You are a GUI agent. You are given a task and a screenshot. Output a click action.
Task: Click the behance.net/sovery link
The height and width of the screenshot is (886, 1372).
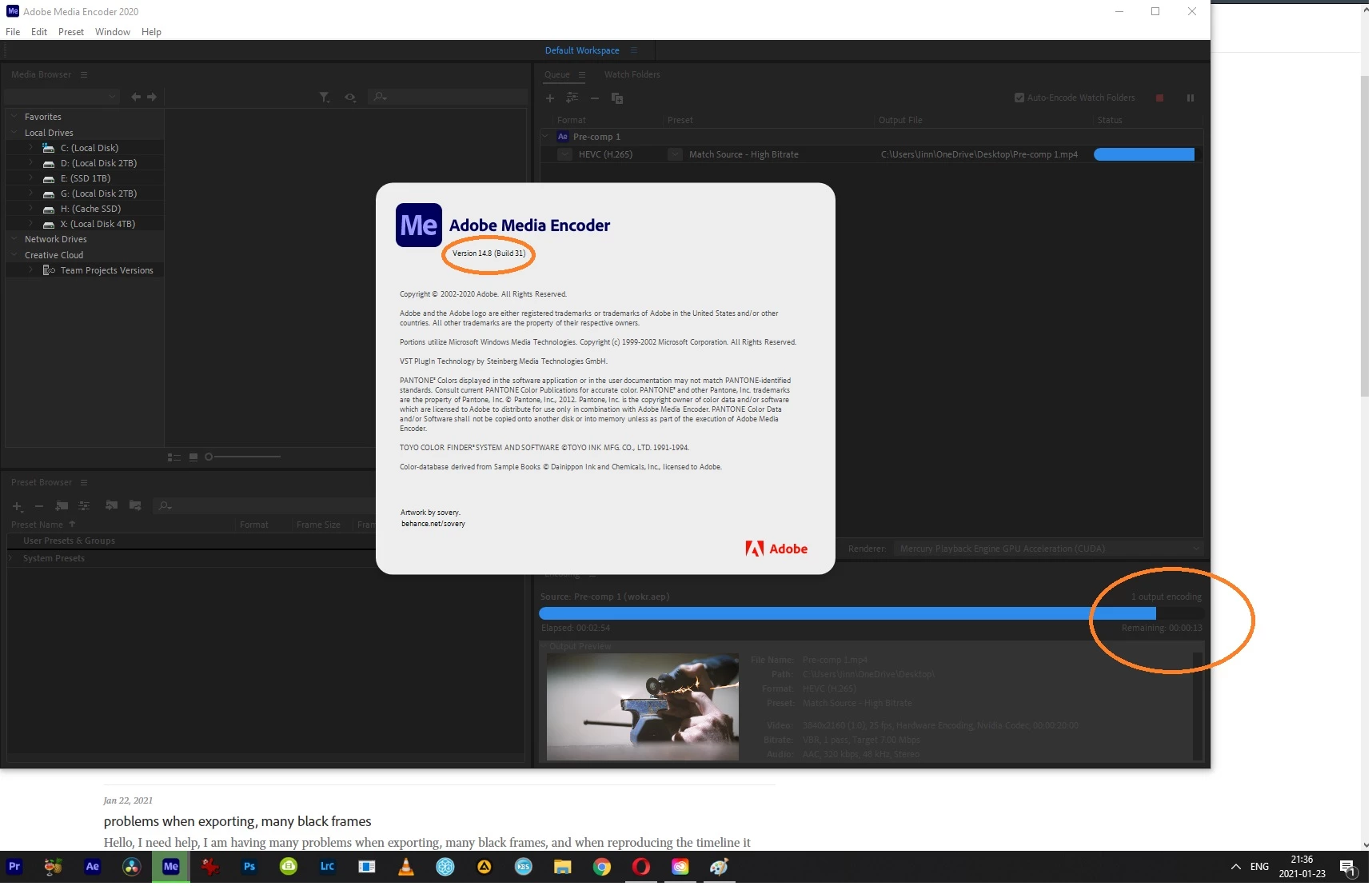433,525
